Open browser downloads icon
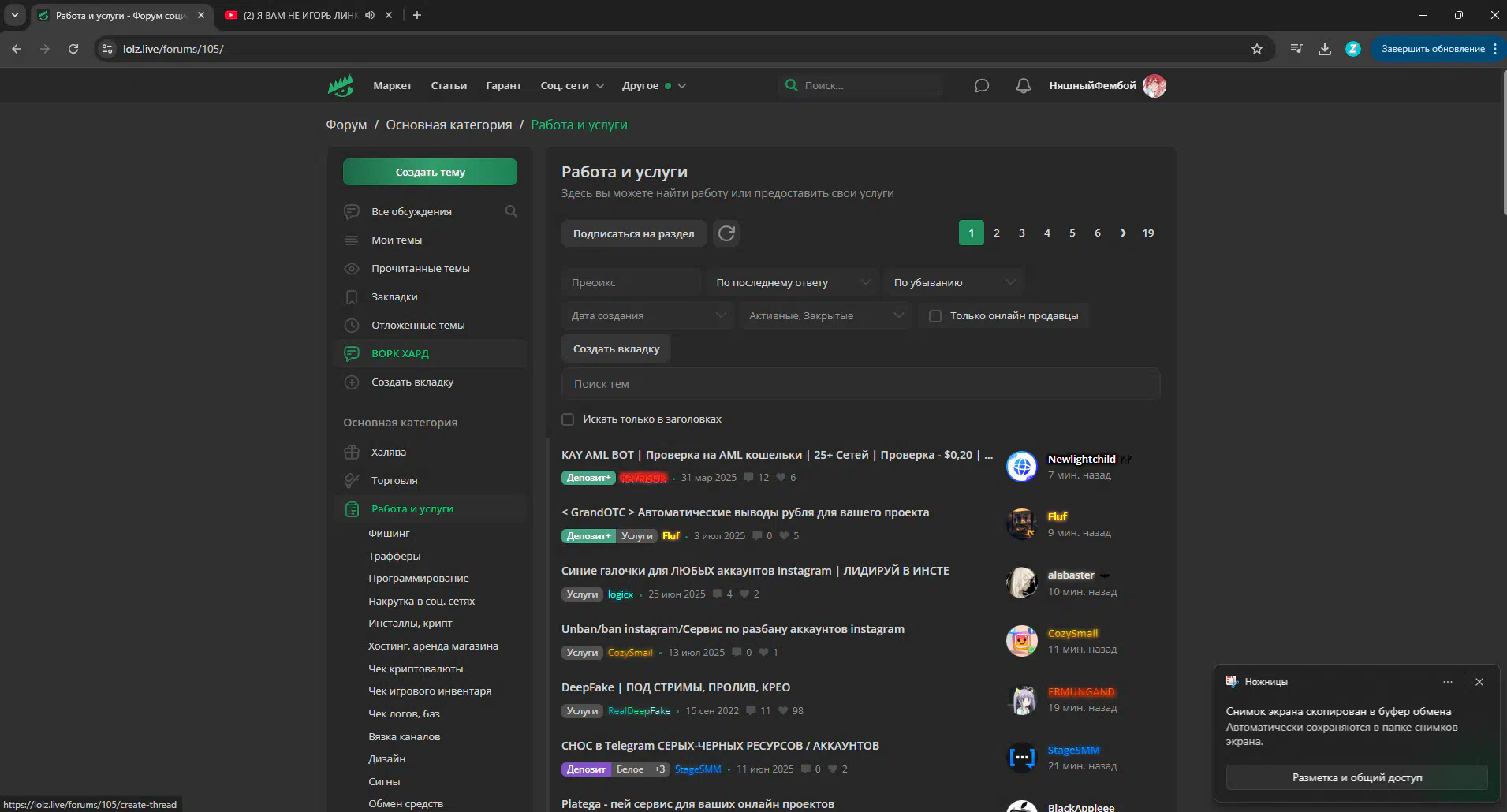Viewport: 1507px width, 812px height. (x=1325, y=49)
